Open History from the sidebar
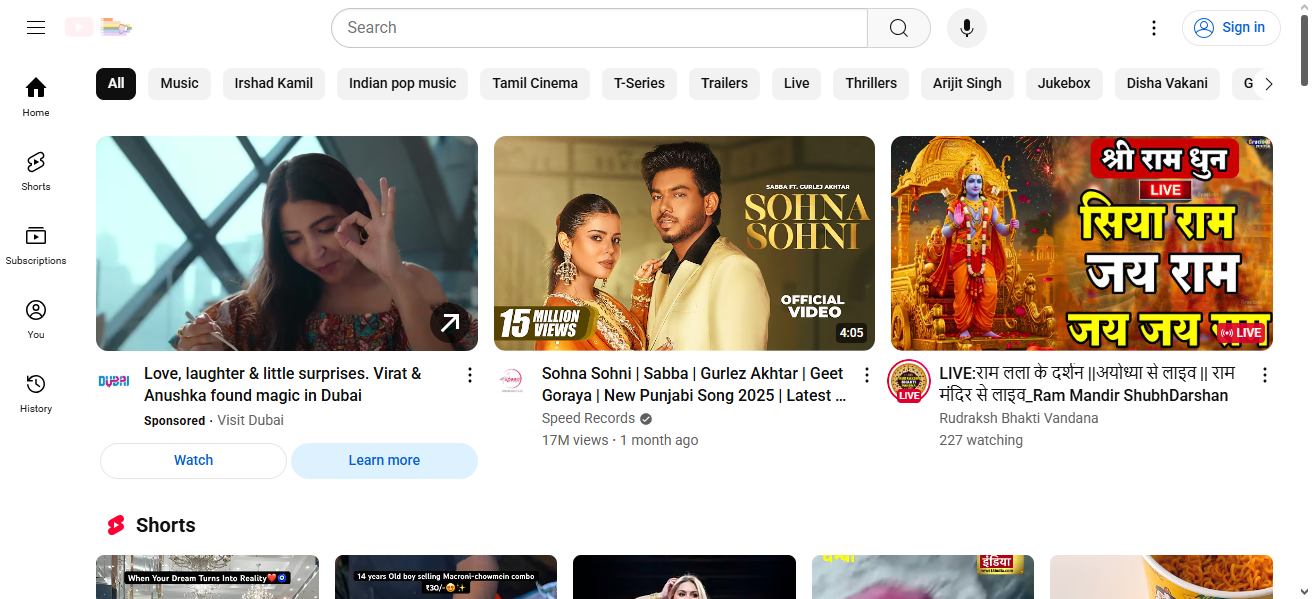The height and width of the screenshot is (599, 1312). (x=36, y=393)
